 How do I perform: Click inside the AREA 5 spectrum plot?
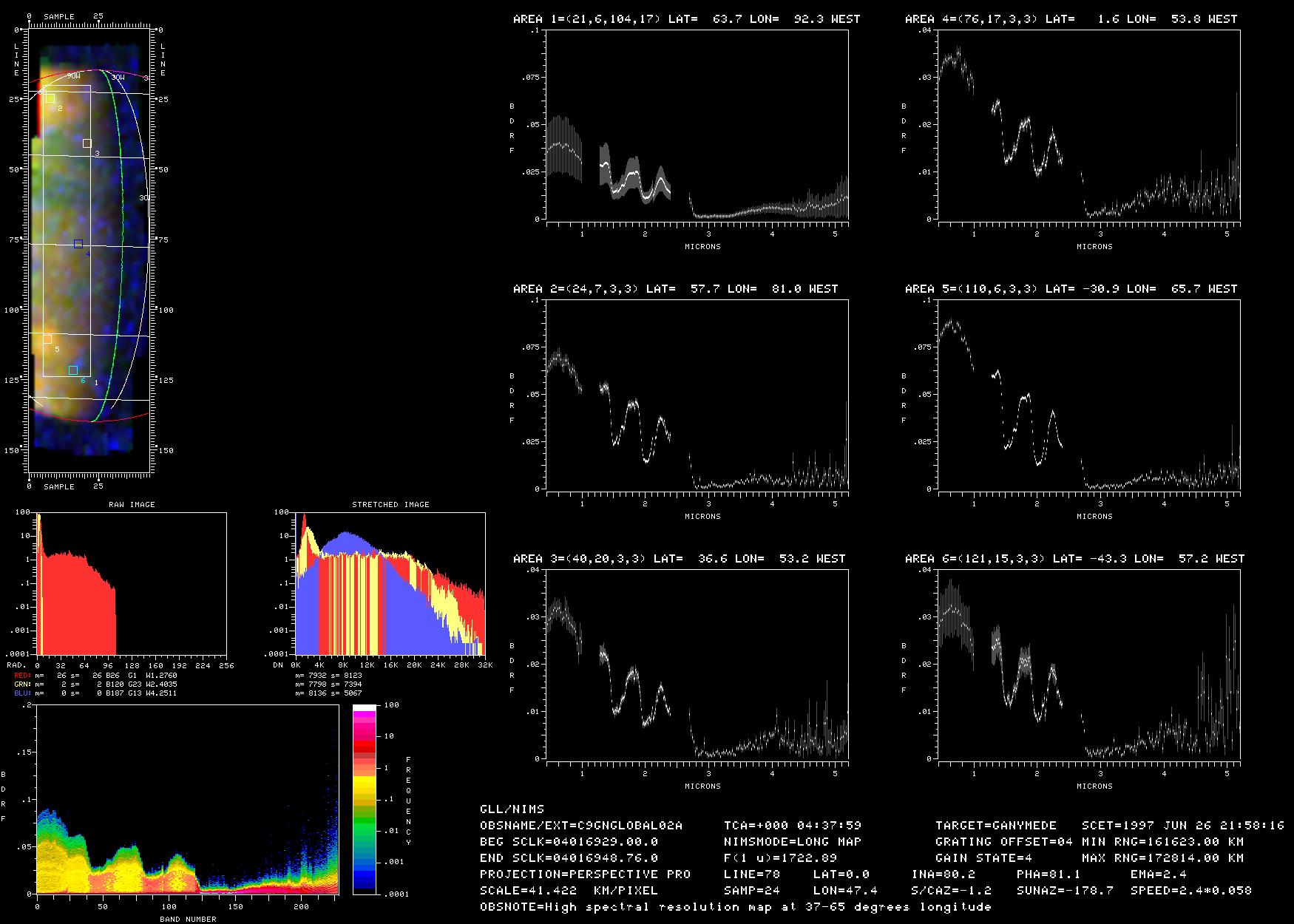point(1089,395)
